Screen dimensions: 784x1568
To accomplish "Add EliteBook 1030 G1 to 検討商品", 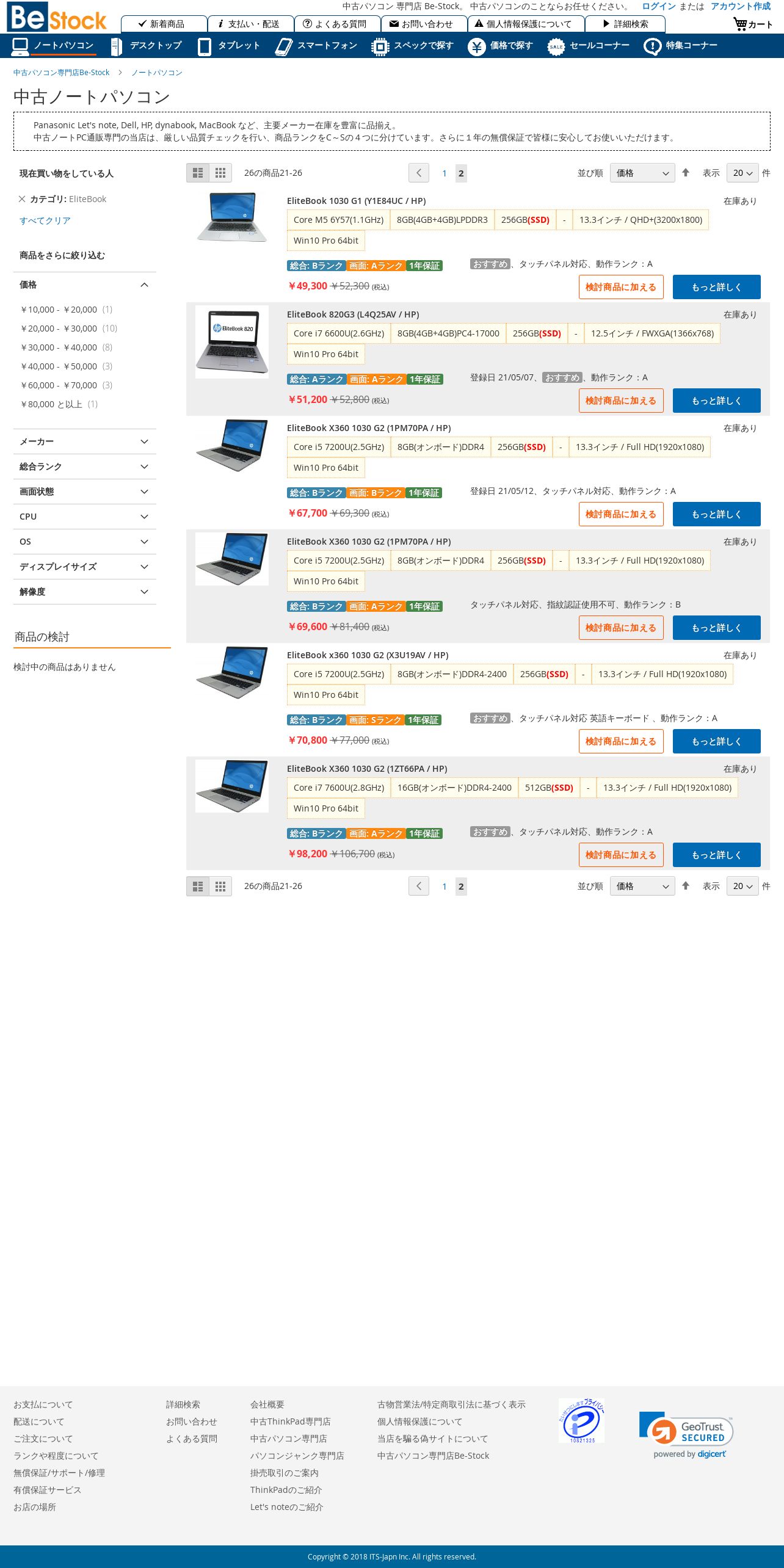I will [621, 287].
